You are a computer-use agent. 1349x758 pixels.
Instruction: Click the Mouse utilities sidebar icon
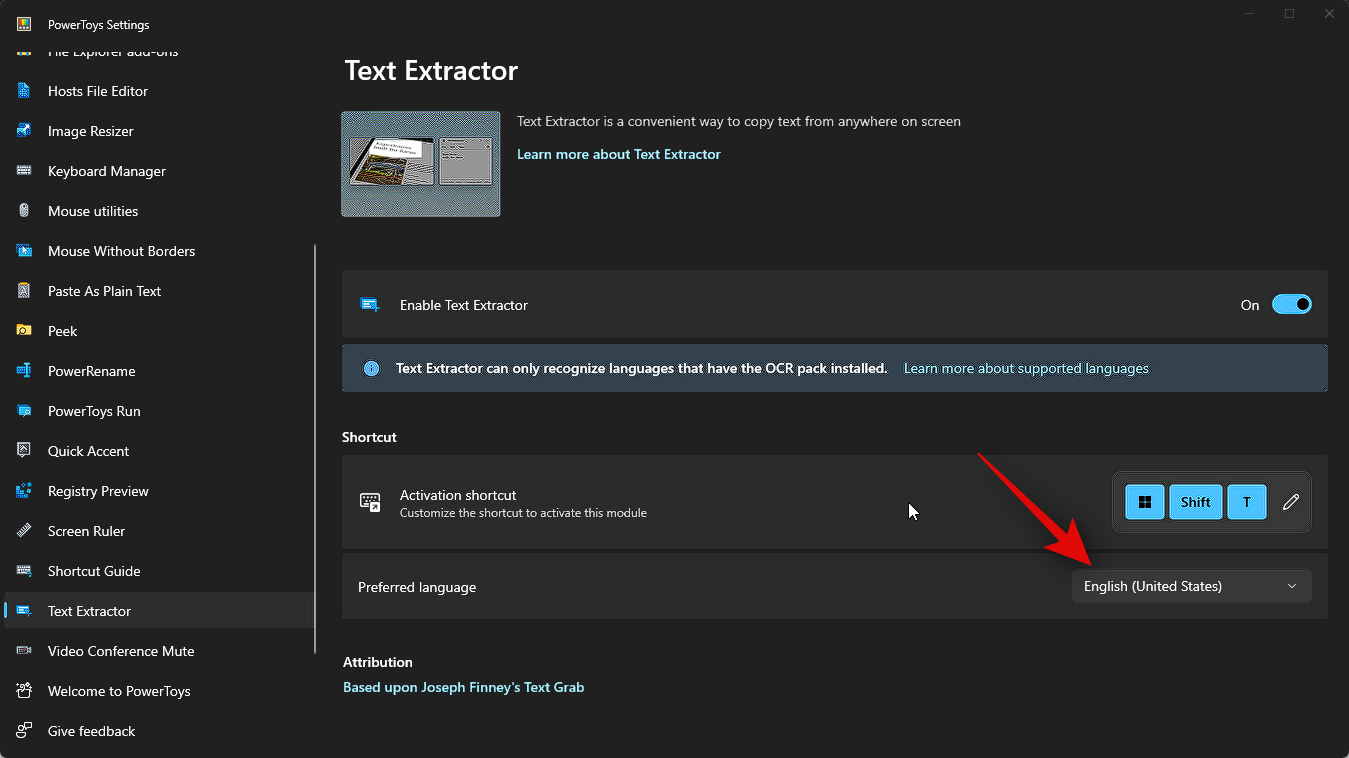[25, 211]
